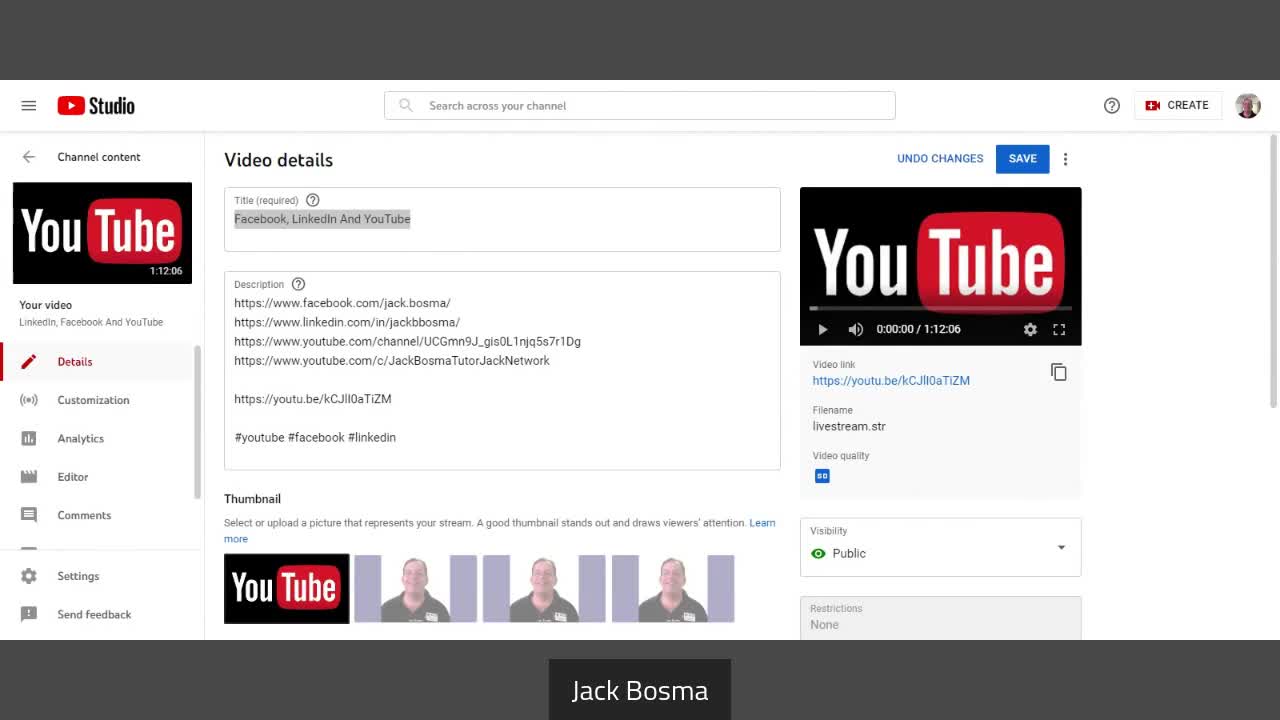Click the green Public eye icon

pyautogui.click(x=819, y=553)
